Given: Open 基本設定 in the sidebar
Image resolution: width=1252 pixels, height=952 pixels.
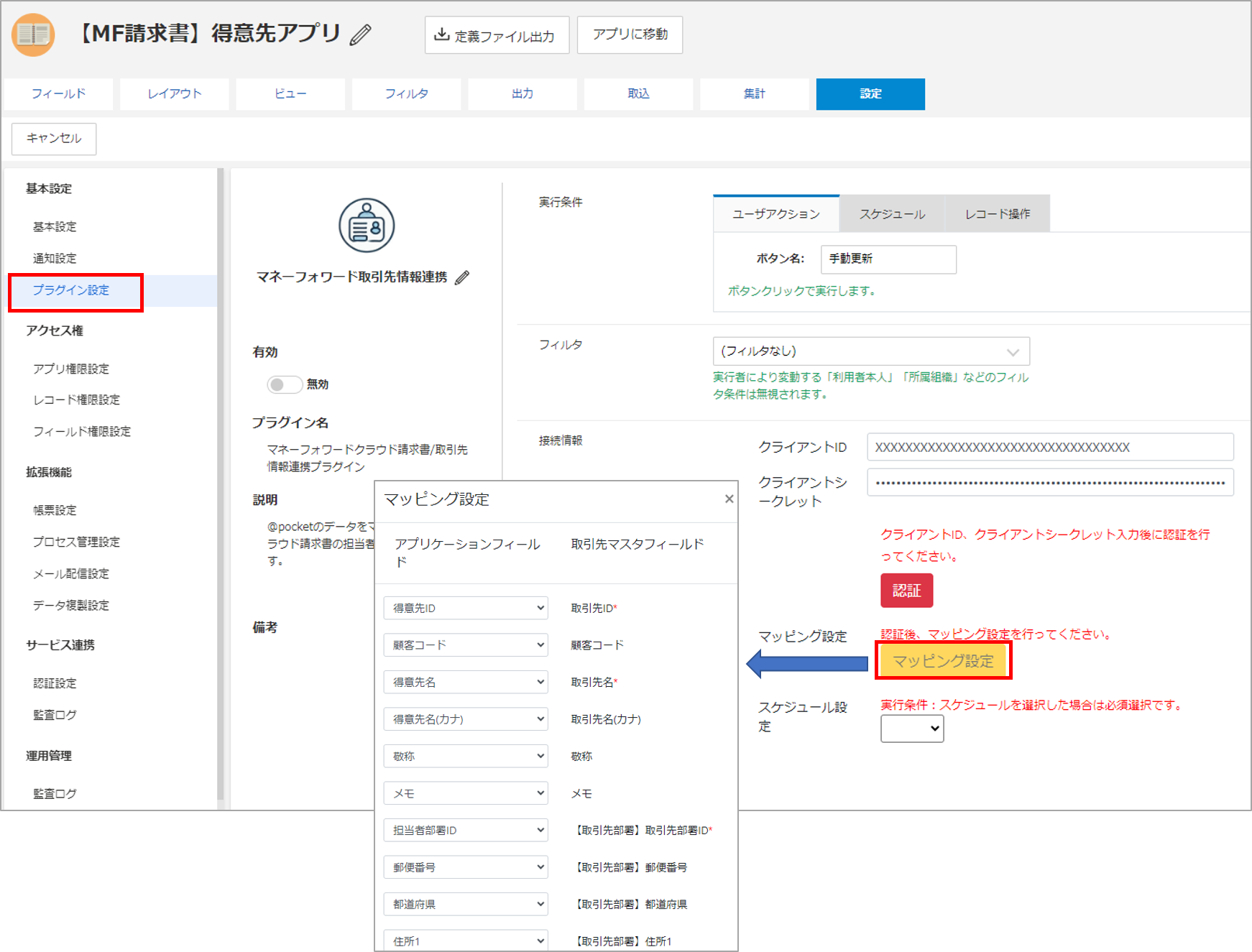Looking at the screenshot, I should click(x=55, y=227).
